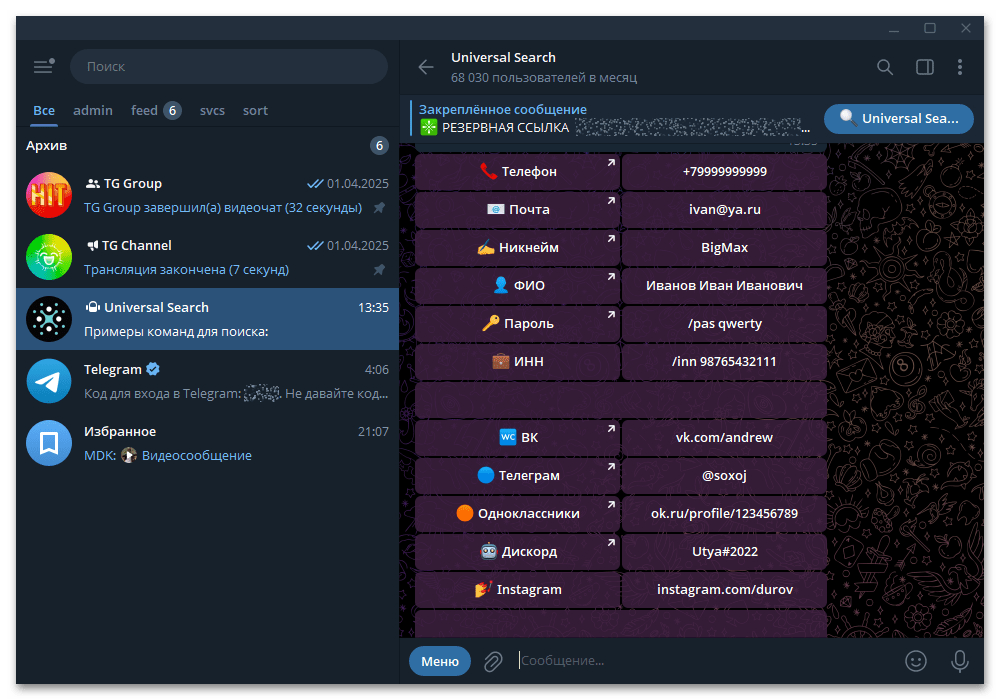
Task: Open the emoji picker smiley icon
Action: point(916,661)
